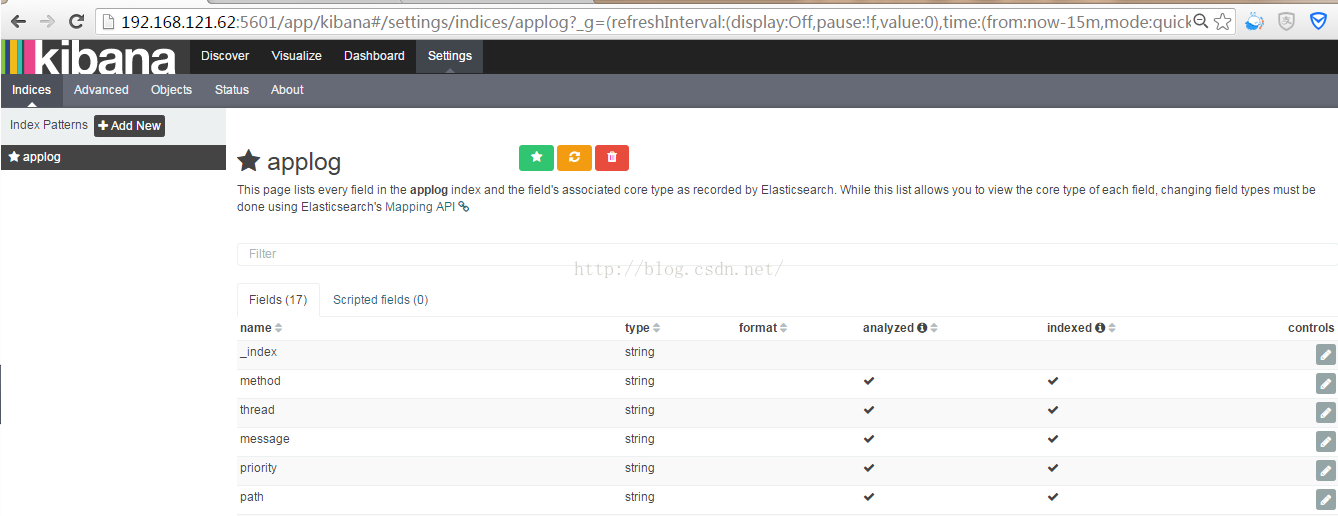Viewport: 1338px width, 516px height.
Task: Open the Settings tab
Action: tap(449, 56)
